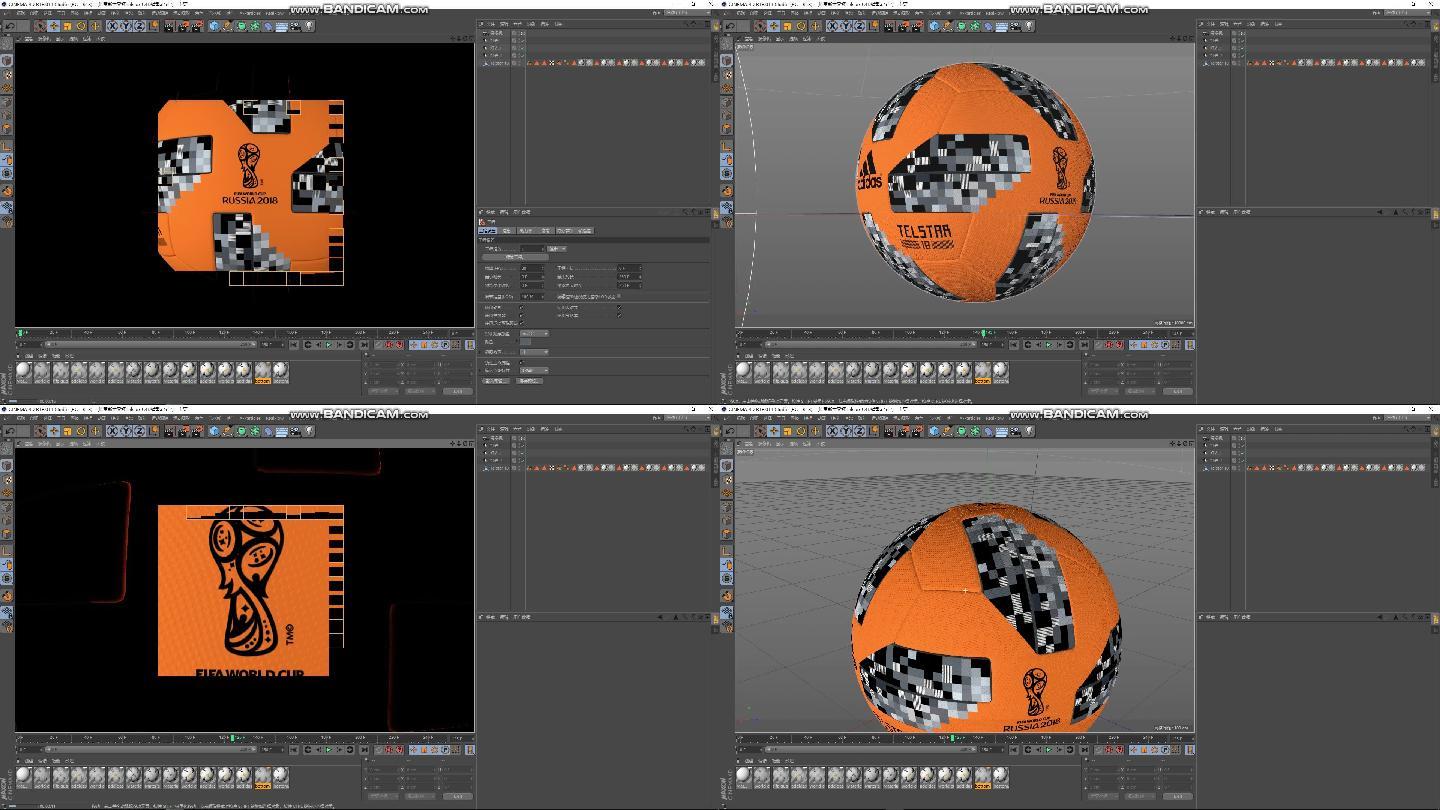Click bottom-left button in attribute panel
The image size is (1440, 810).
click(496, 381)
